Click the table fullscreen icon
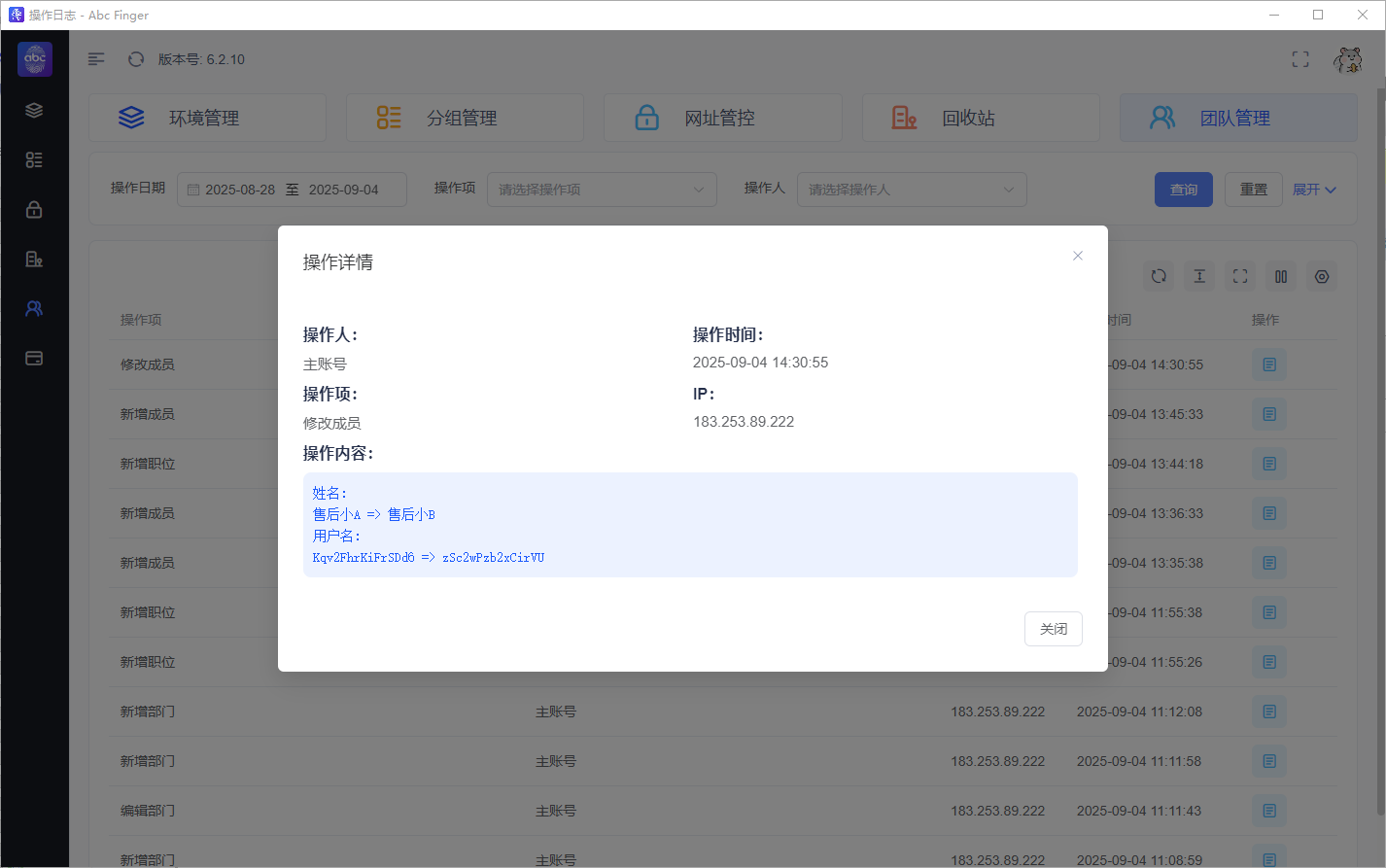Viewport: 1386px width, 868px height. 1240,276
